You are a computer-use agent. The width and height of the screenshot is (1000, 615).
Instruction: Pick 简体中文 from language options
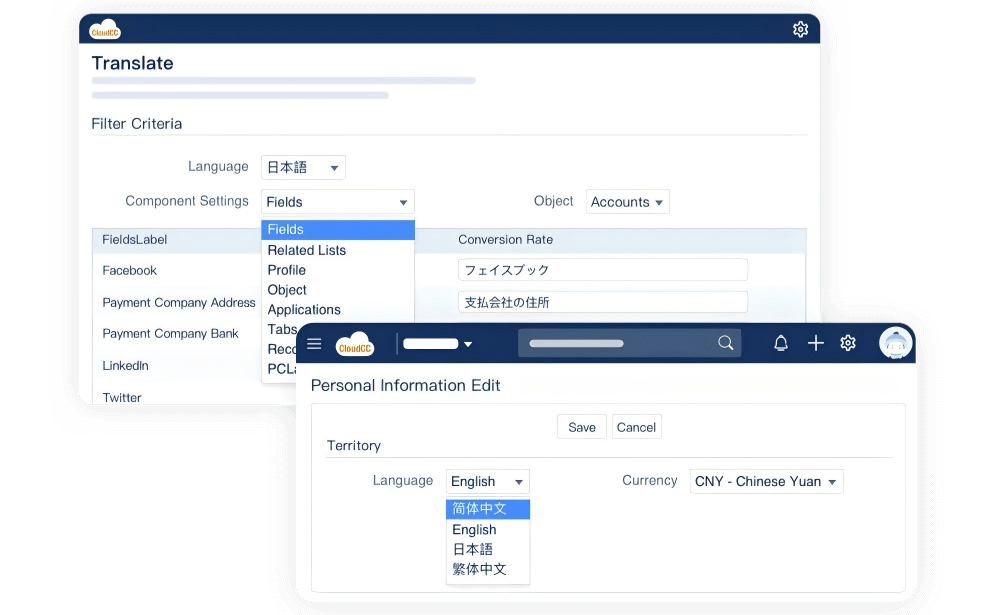point(480,509)
